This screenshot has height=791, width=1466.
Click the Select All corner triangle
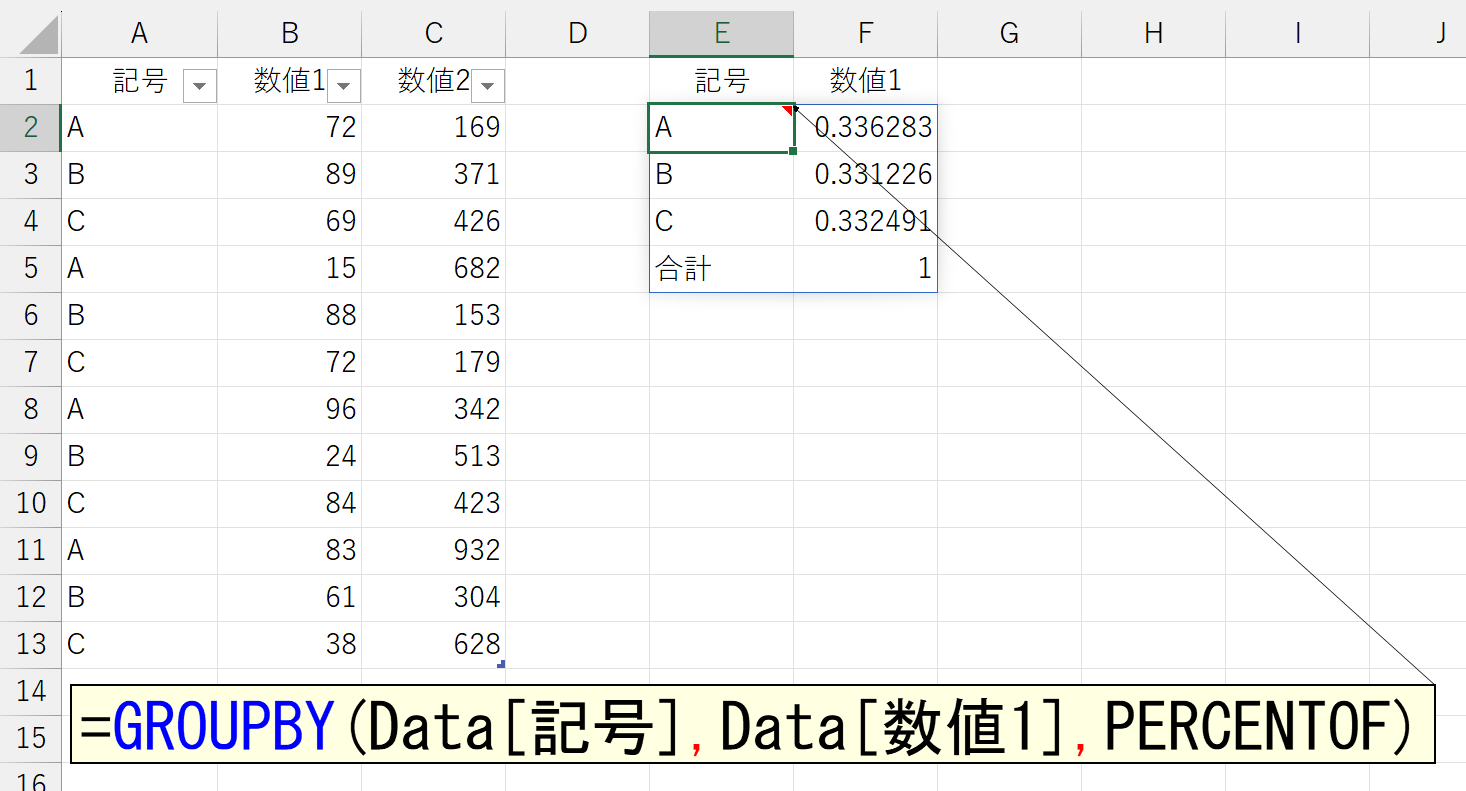click(x=38, y=36)
